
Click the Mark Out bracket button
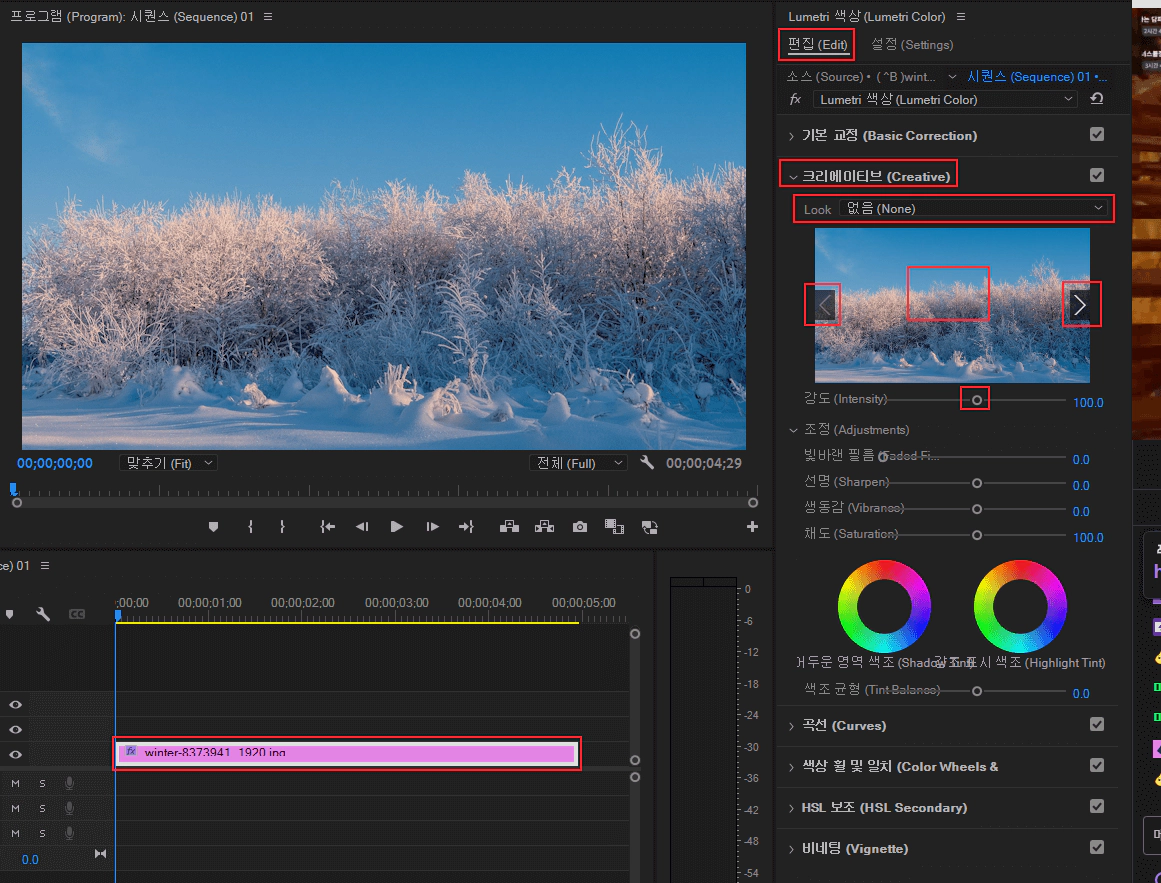pyautogui.click(x=282, y=527)
